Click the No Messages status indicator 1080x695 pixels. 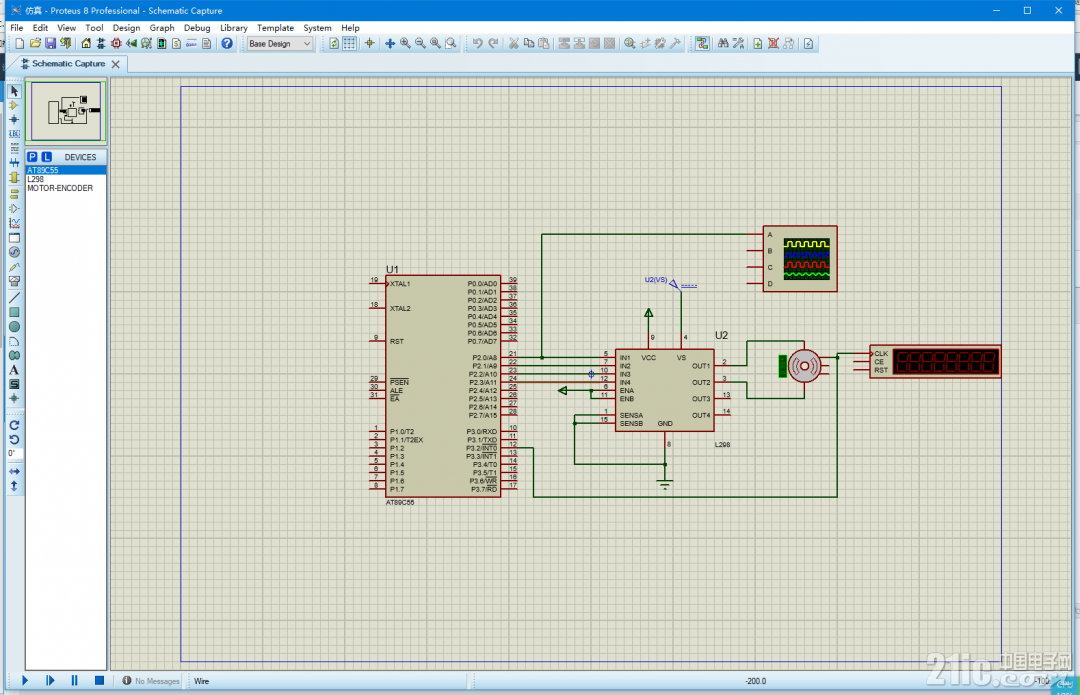[x=151, y=681]
